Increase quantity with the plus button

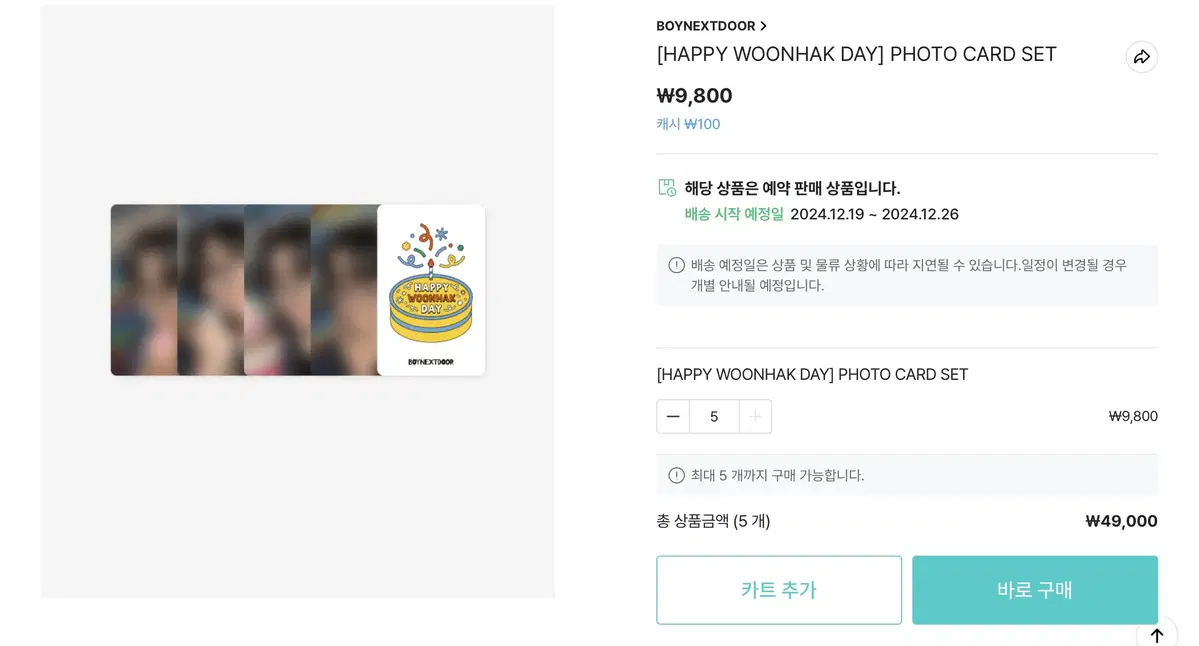point(755,417)
